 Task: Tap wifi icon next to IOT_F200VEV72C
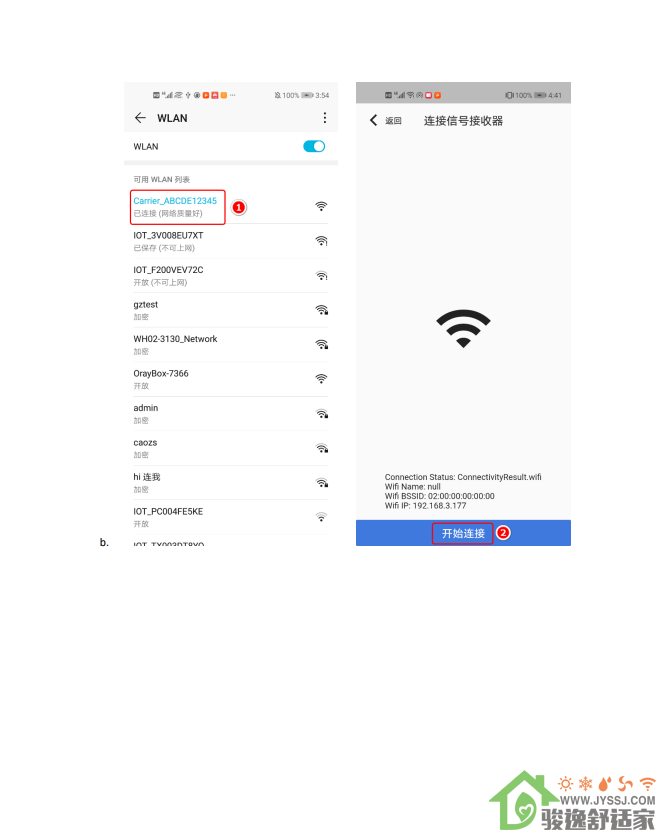click(x=322, y=276)
